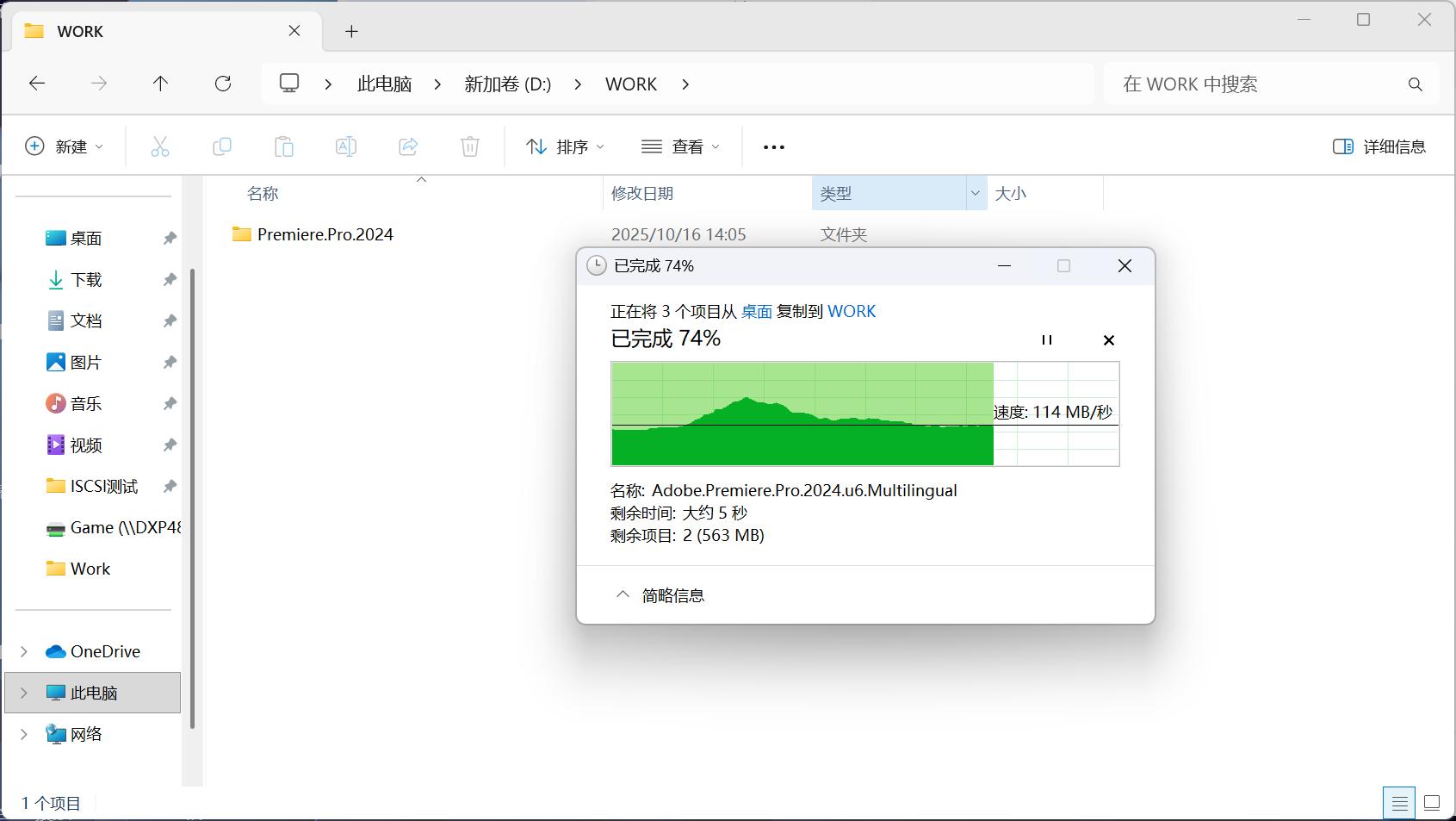Open the more options ellipsis menu
Viewport: 1456px width, 821px height.
tap(774, 147)
